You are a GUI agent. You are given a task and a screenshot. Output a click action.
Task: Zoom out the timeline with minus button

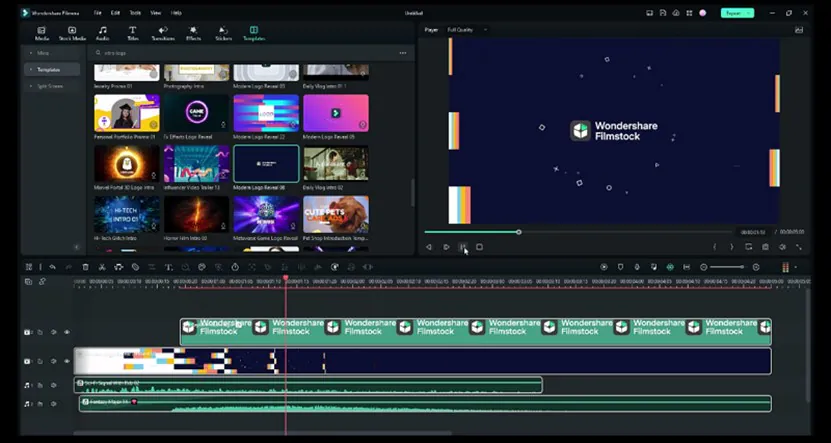click(x=703, y=267)
